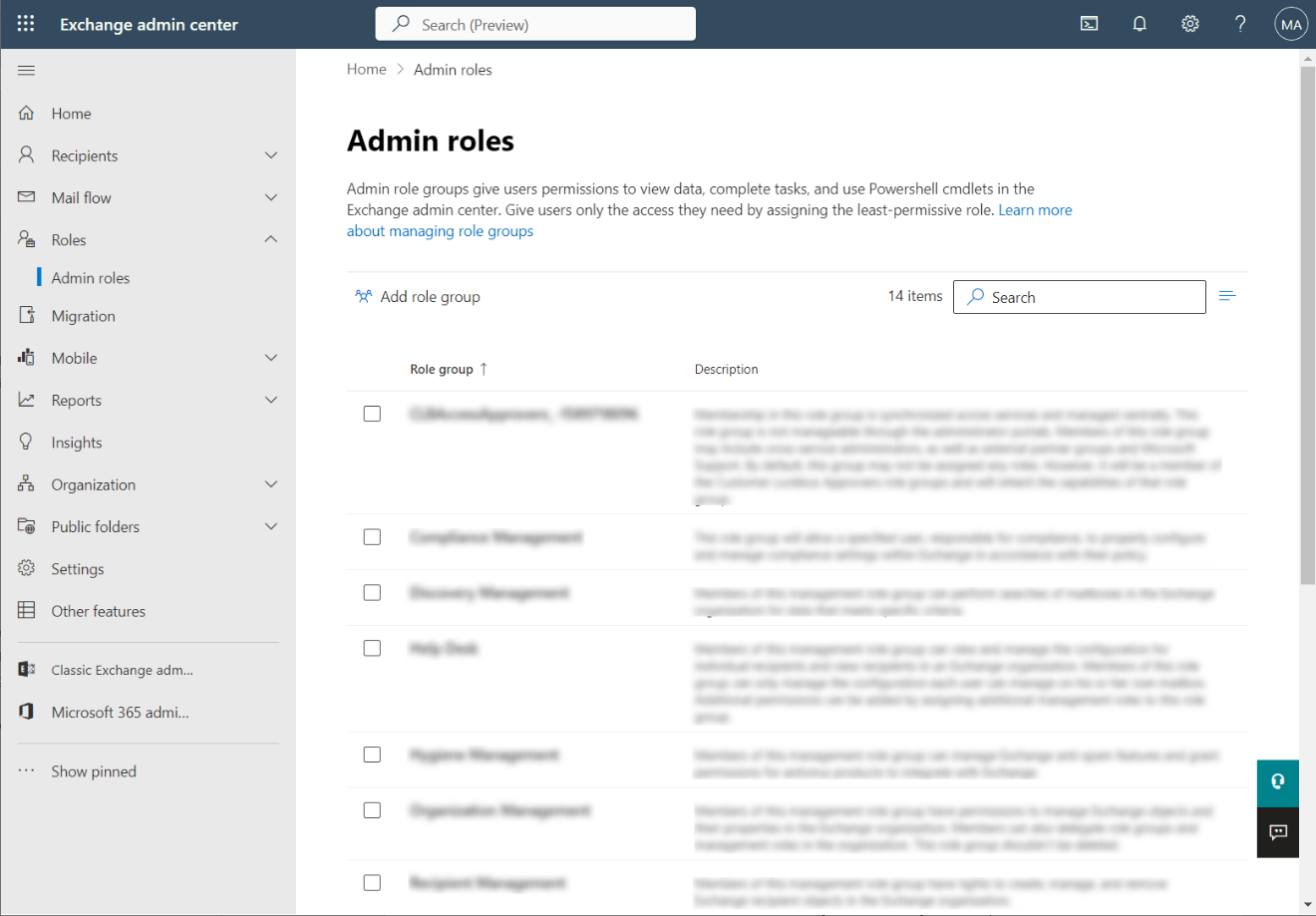The height and width of the screenshot is (916, 1316).
Task: Open settings gear in top bar
Action: (1189, 23)
